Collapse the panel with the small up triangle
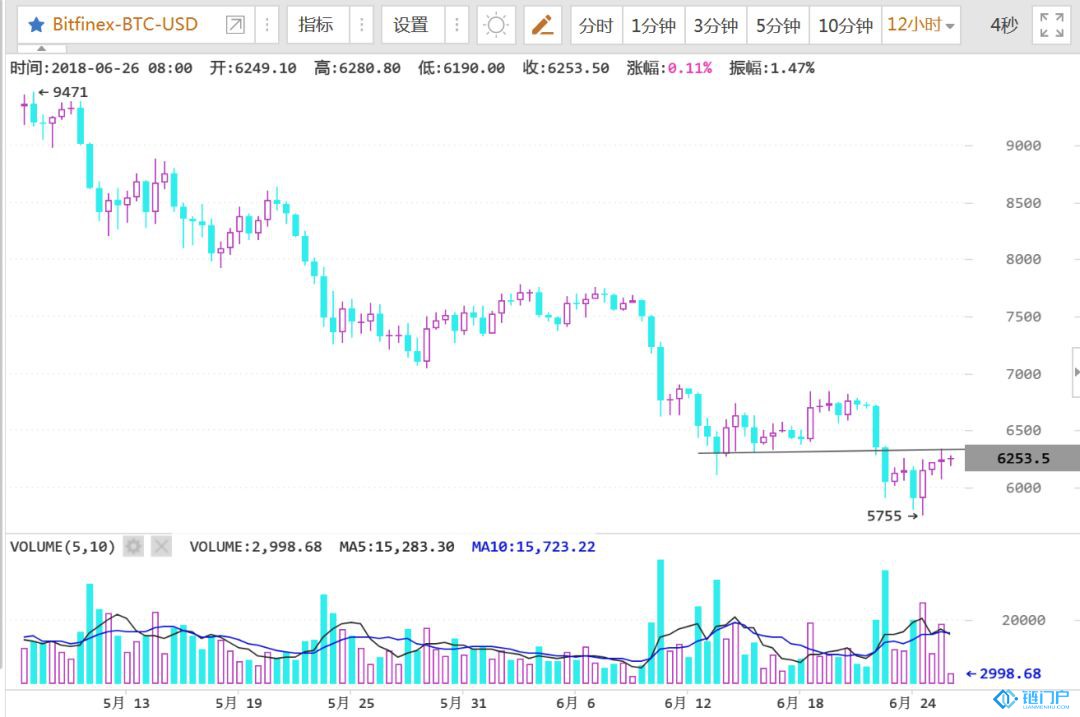 41,49
